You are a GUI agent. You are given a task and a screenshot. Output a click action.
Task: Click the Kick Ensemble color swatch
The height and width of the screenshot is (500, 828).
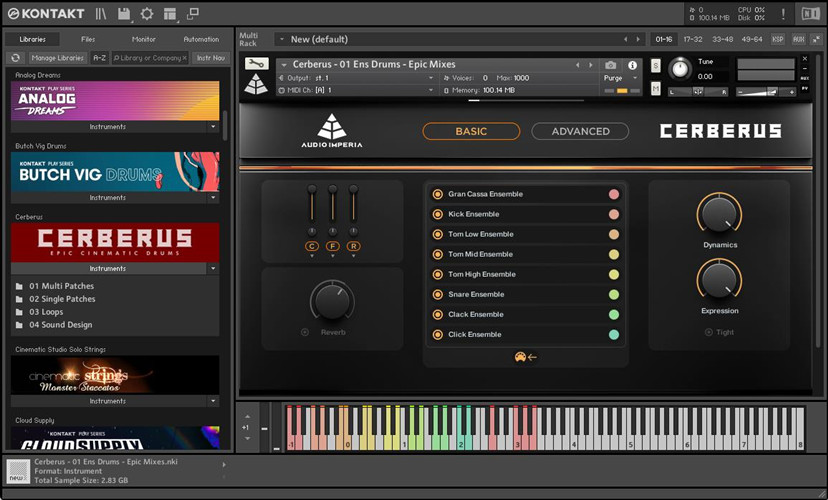click(x=614, y=214)
